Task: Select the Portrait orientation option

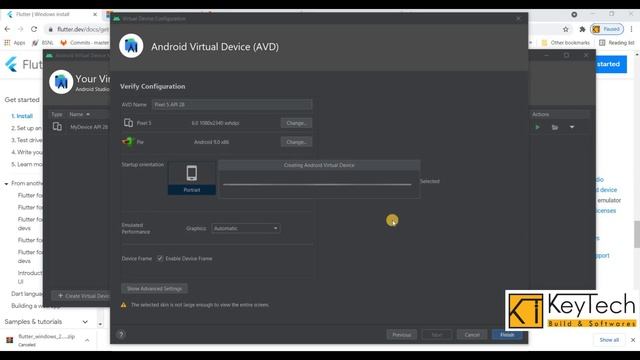Action: (x=192, y=178)
